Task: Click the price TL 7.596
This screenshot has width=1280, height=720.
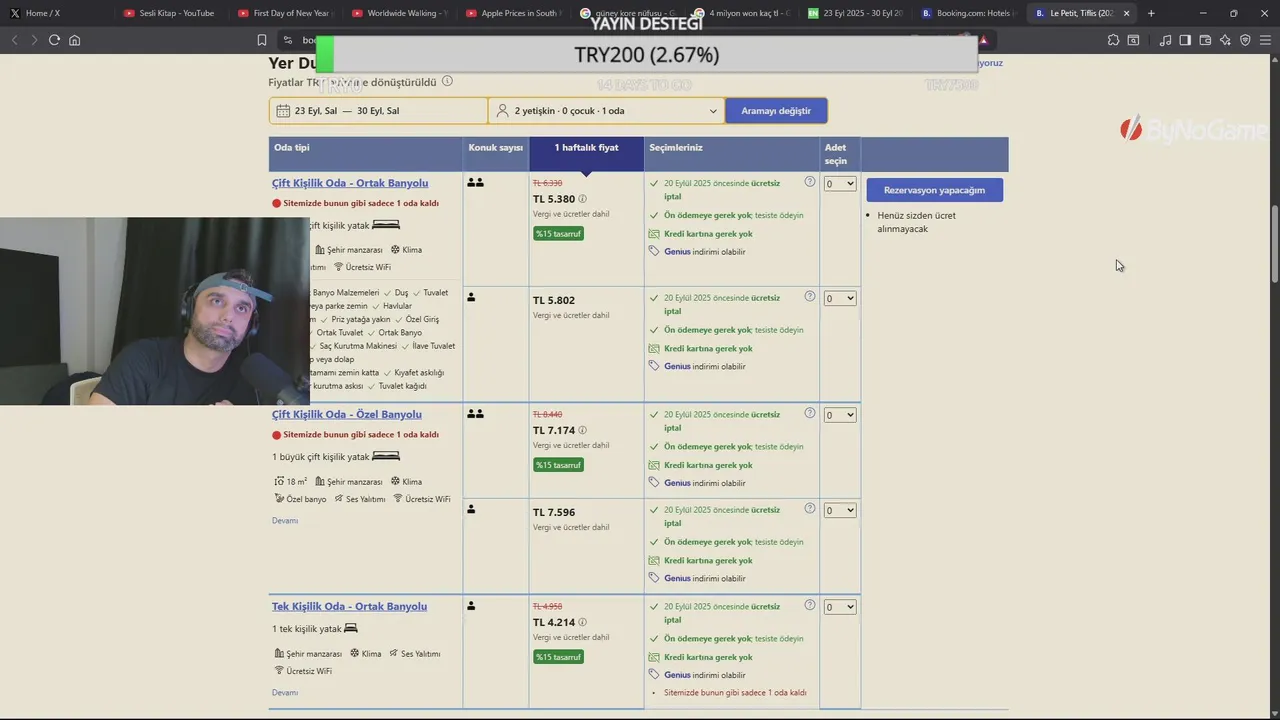Action: click(554, 512)
